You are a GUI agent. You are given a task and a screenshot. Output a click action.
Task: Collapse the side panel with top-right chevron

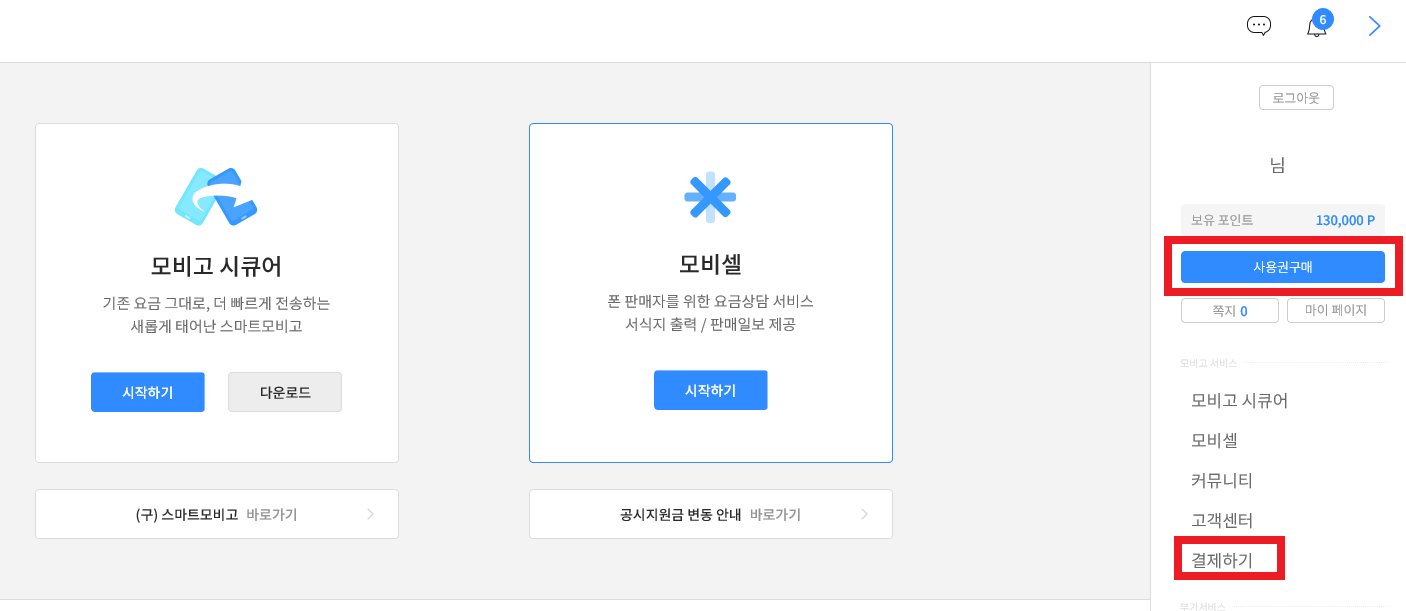click(x=1374, y=26)
